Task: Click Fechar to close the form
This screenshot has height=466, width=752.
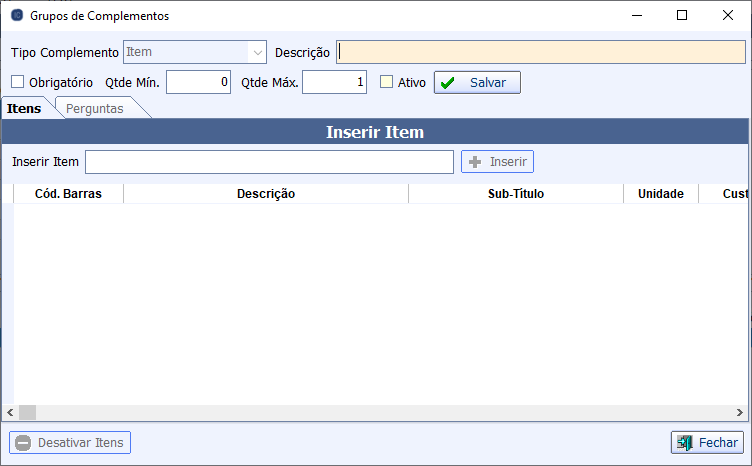Action: pyautogui.click(x=706, y=442)
